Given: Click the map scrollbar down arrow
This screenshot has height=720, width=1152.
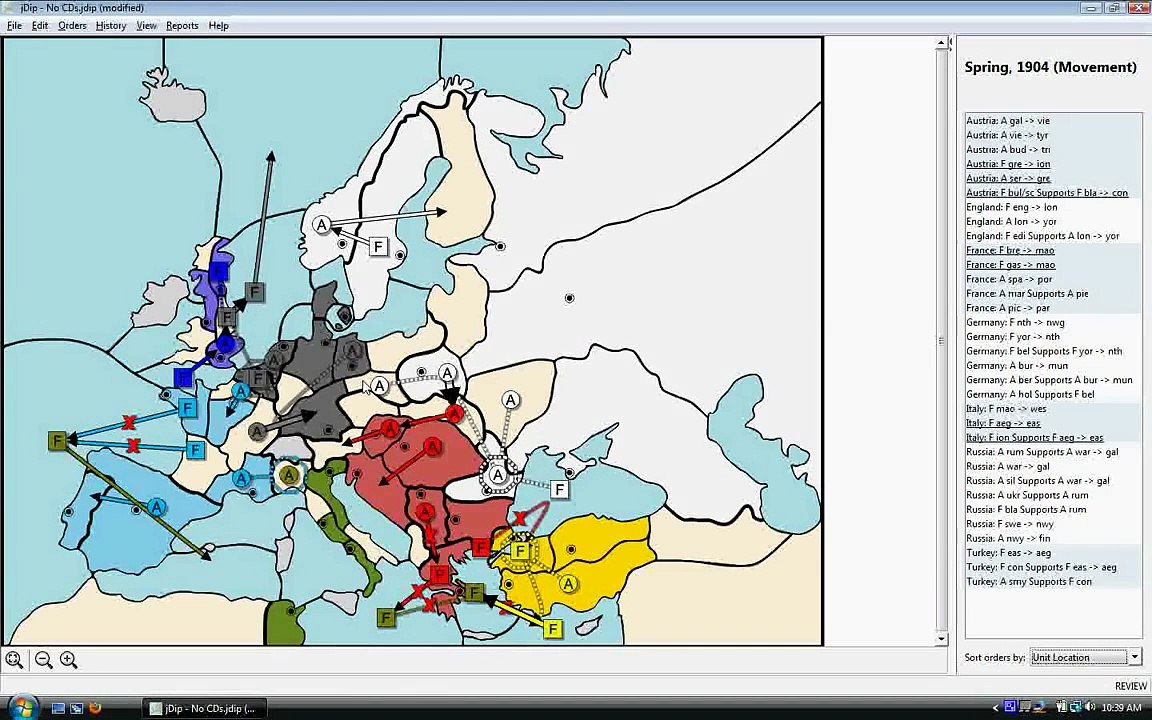Looking at the screenshot, I should point(943,638).
